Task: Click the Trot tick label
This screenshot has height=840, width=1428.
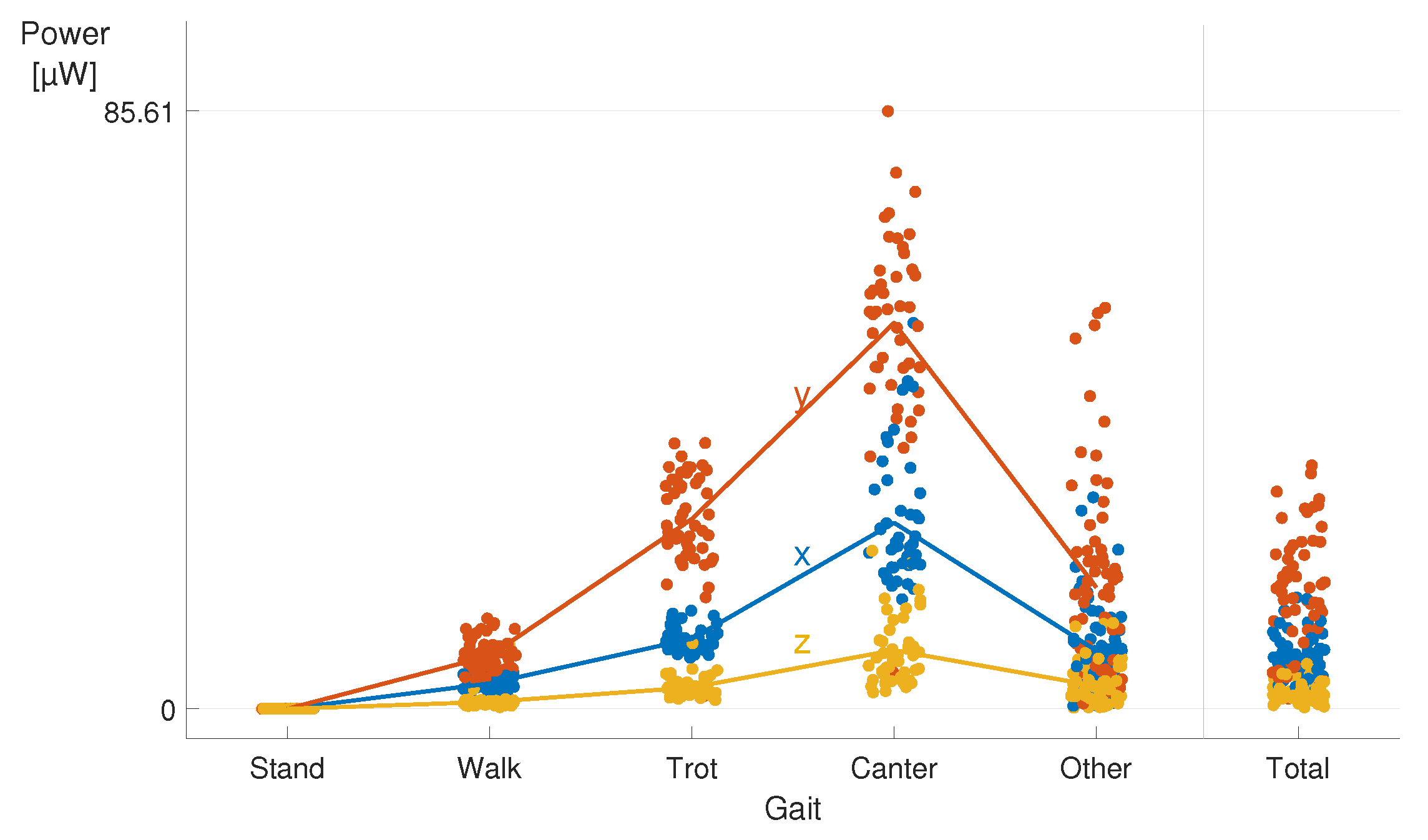Action: [x=692, y=768]
